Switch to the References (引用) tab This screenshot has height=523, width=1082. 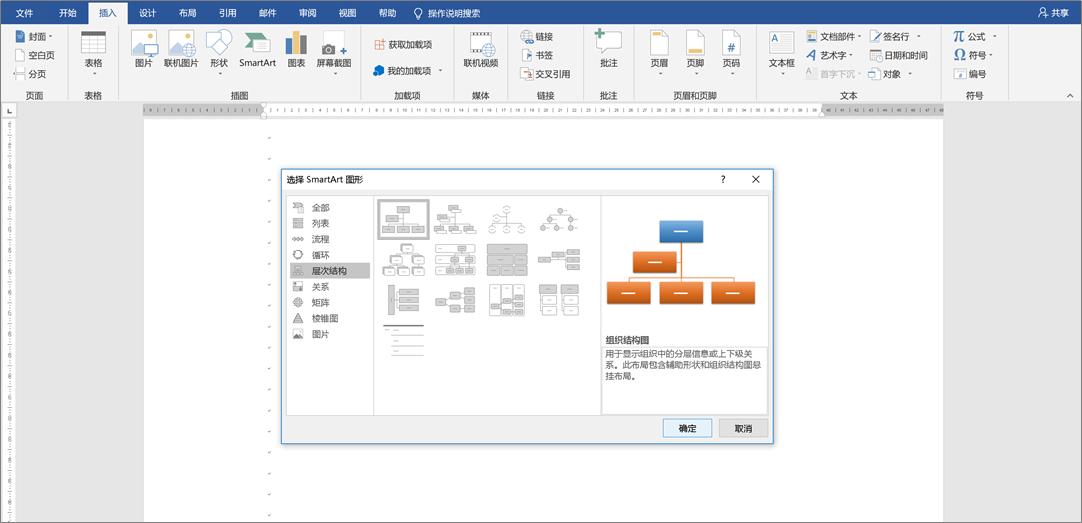click(x=228, y=13)
